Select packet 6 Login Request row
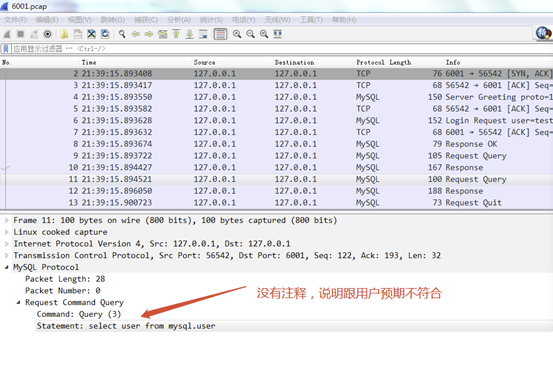Image resolution: width=553 pixels, height=372 pixels. pyautogui.click(x=276, y=121)
